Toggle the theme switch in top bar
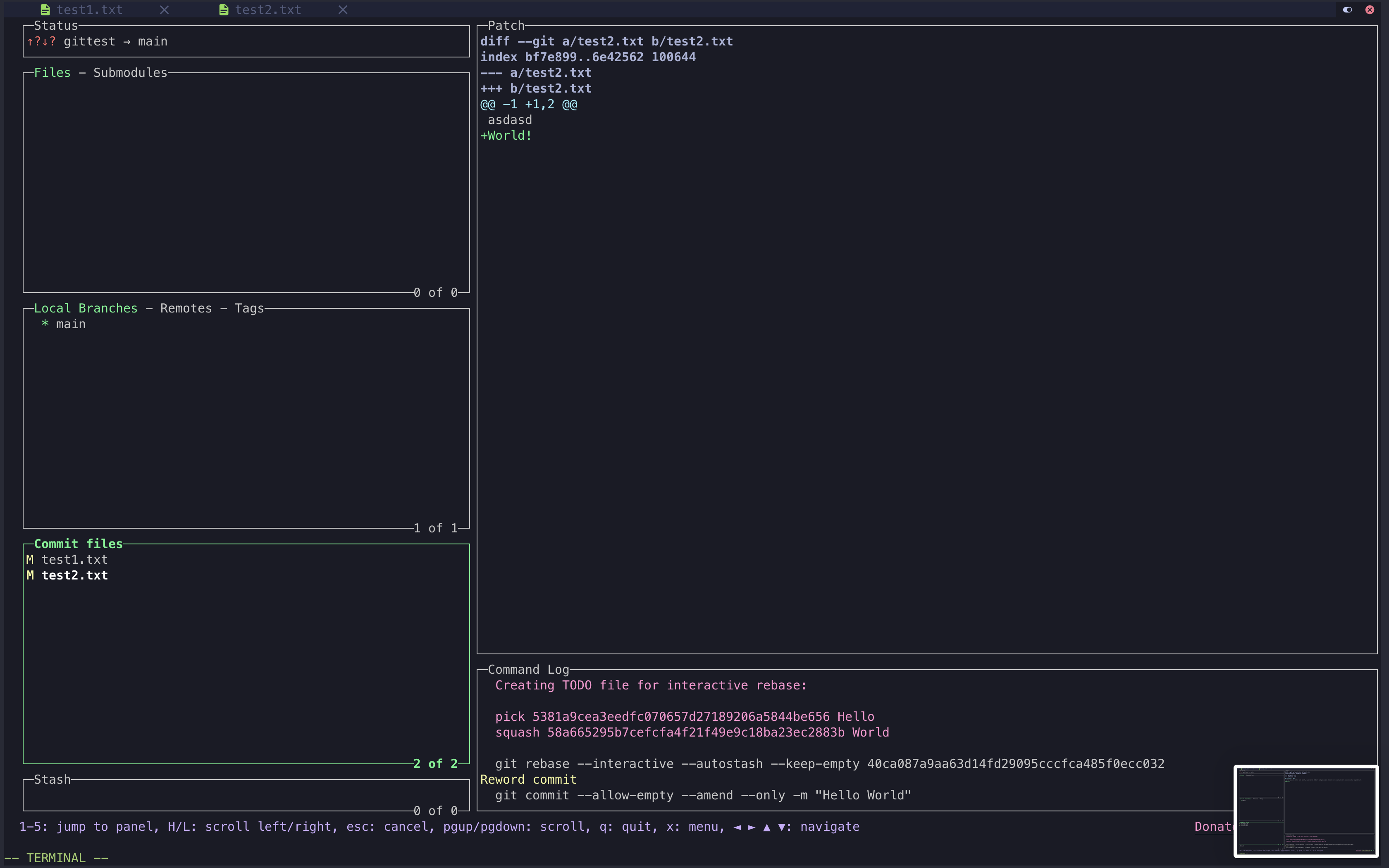The width and height of the screenshot is (1389, 868). 1347,10
